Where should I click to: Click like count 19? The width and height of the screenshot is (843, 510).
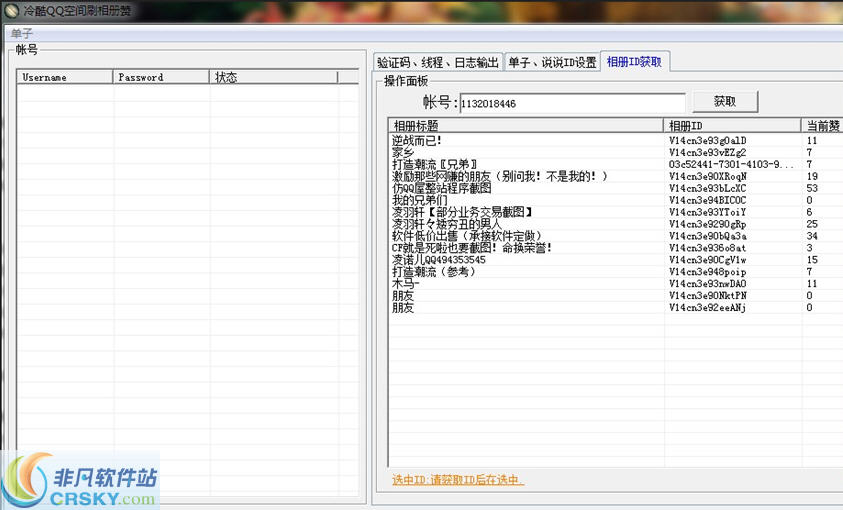pos(812,176)
